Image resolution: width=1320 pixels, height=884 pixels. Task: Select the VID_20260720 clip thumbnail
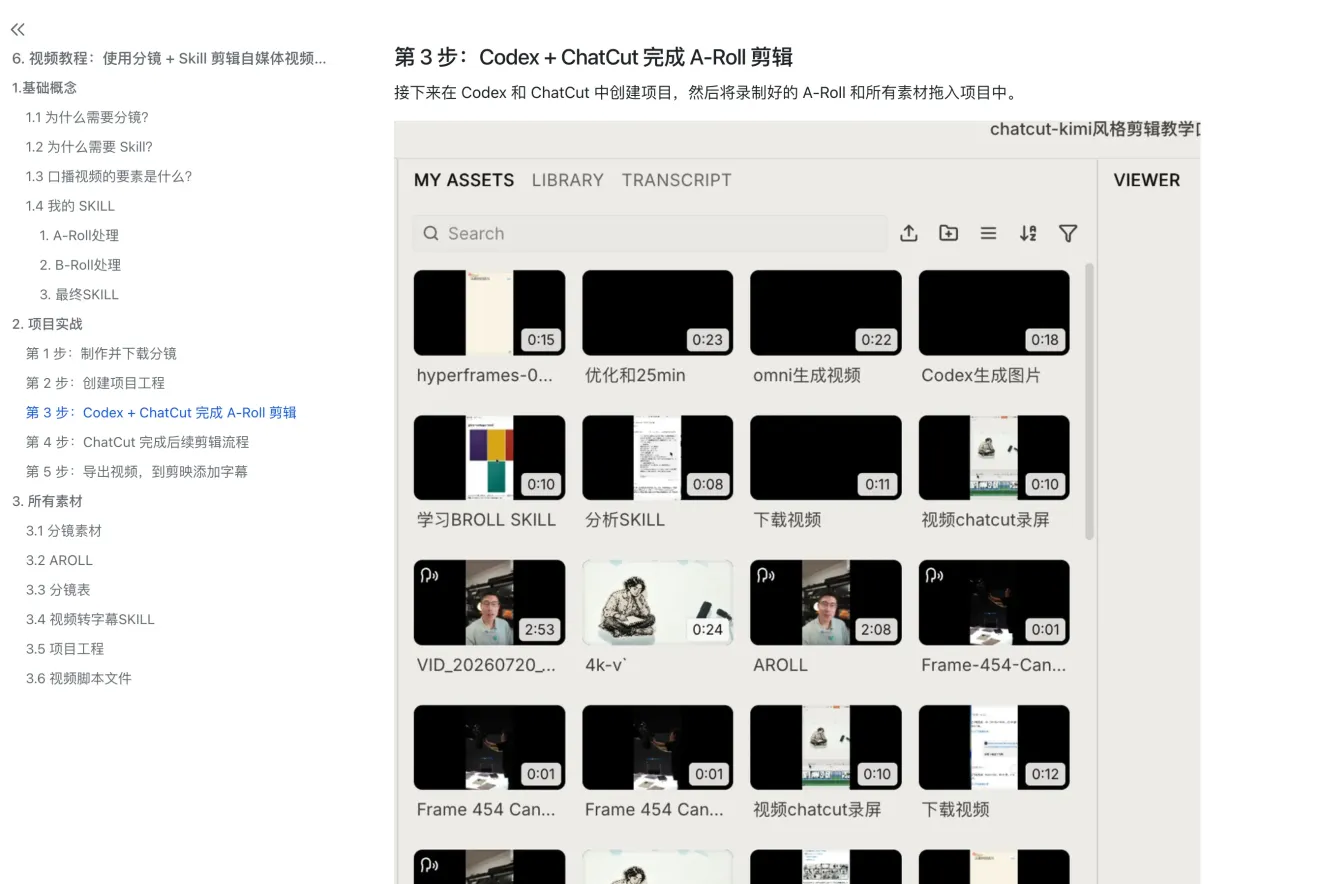click(489, 602)
